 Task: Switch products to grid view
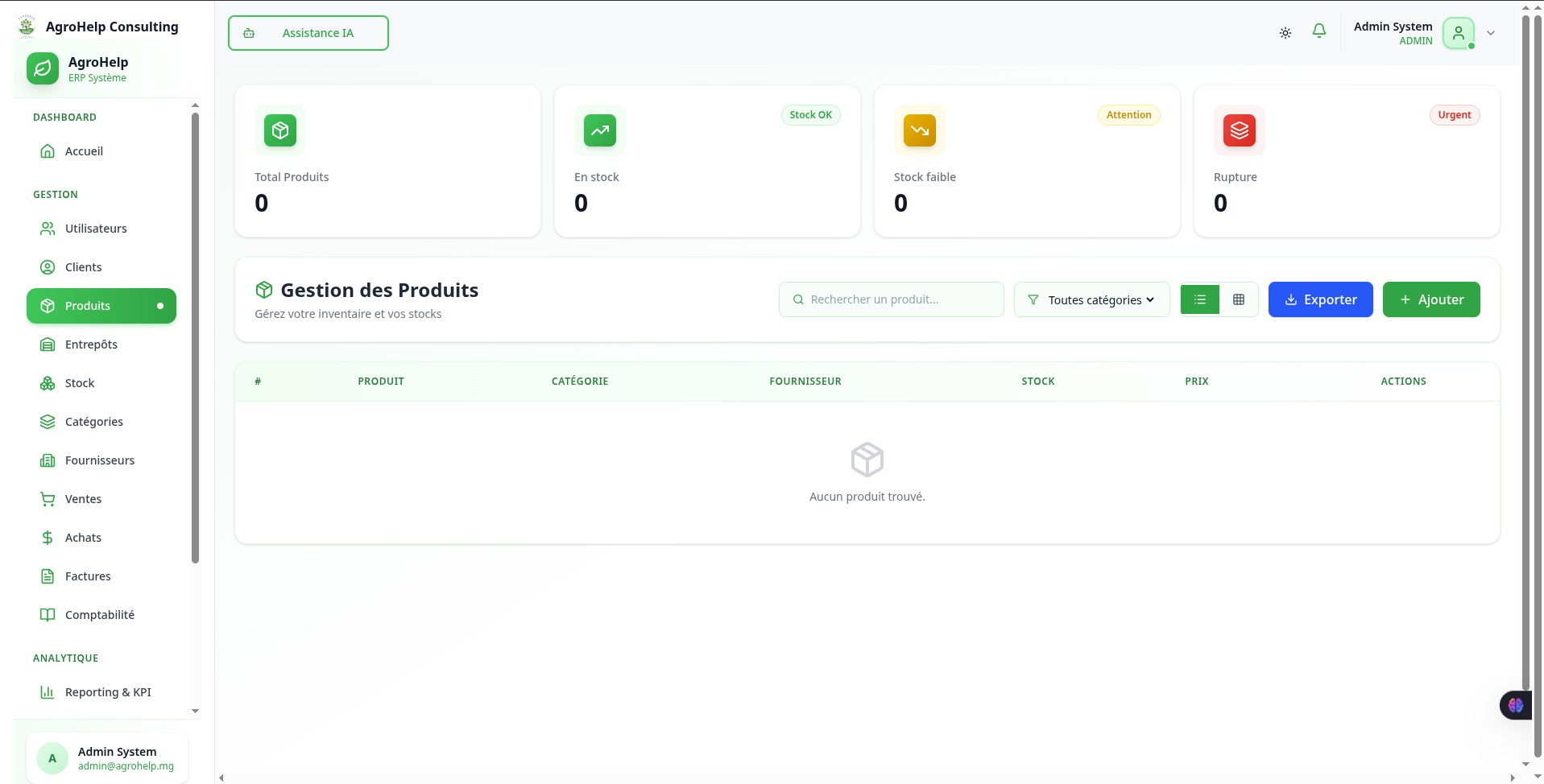click(x=1238, y=299)
